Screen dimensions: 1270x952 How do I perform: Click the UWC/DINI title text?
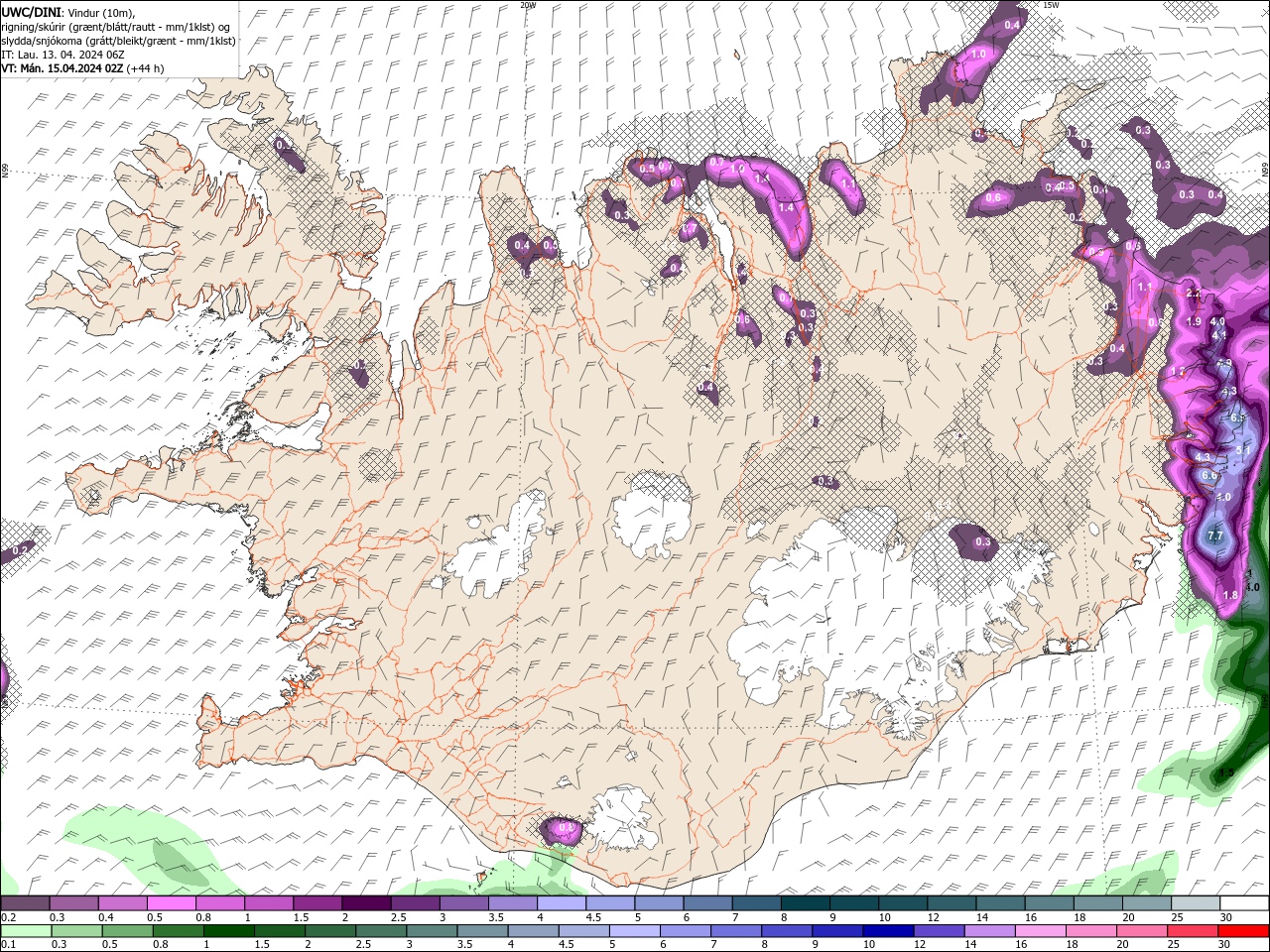click(31, 12)
